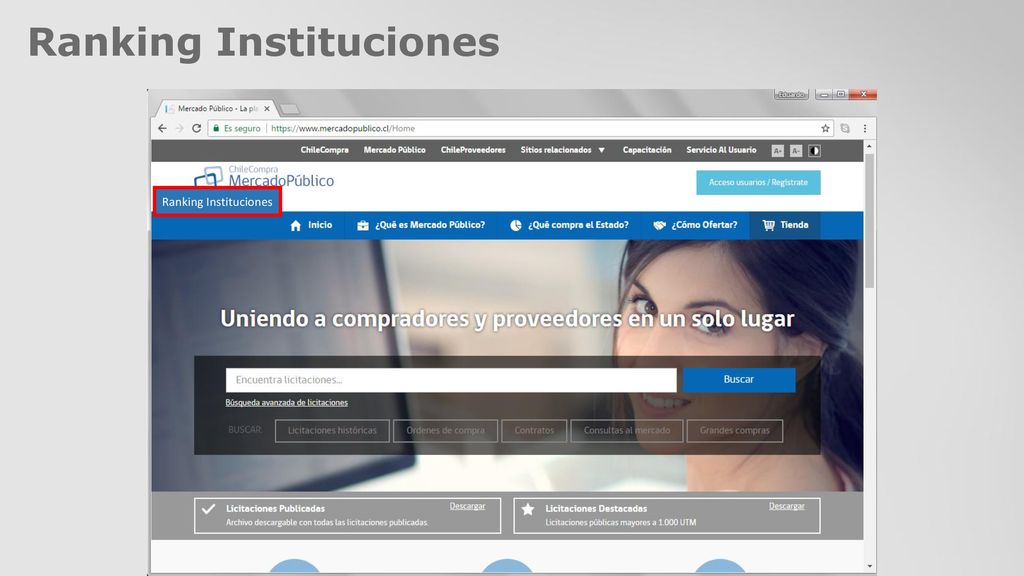Open Capacitación top menu link
Viewport: 1024px width, 576px height.
pyautogui.click(x=647, y=150)
